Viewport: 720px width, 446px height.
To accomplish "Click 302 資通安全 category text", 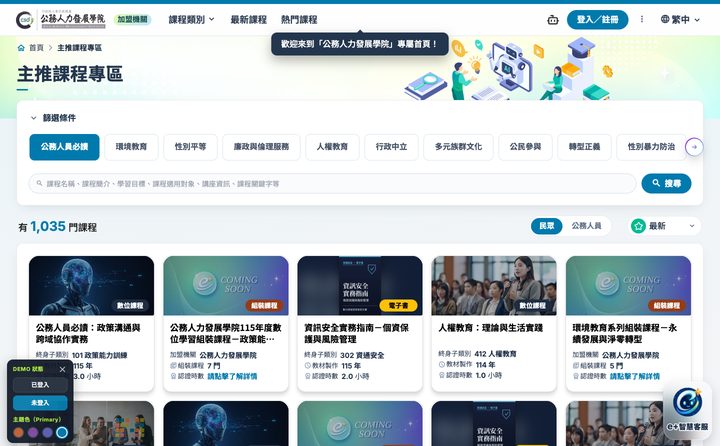I will (362, 355).
